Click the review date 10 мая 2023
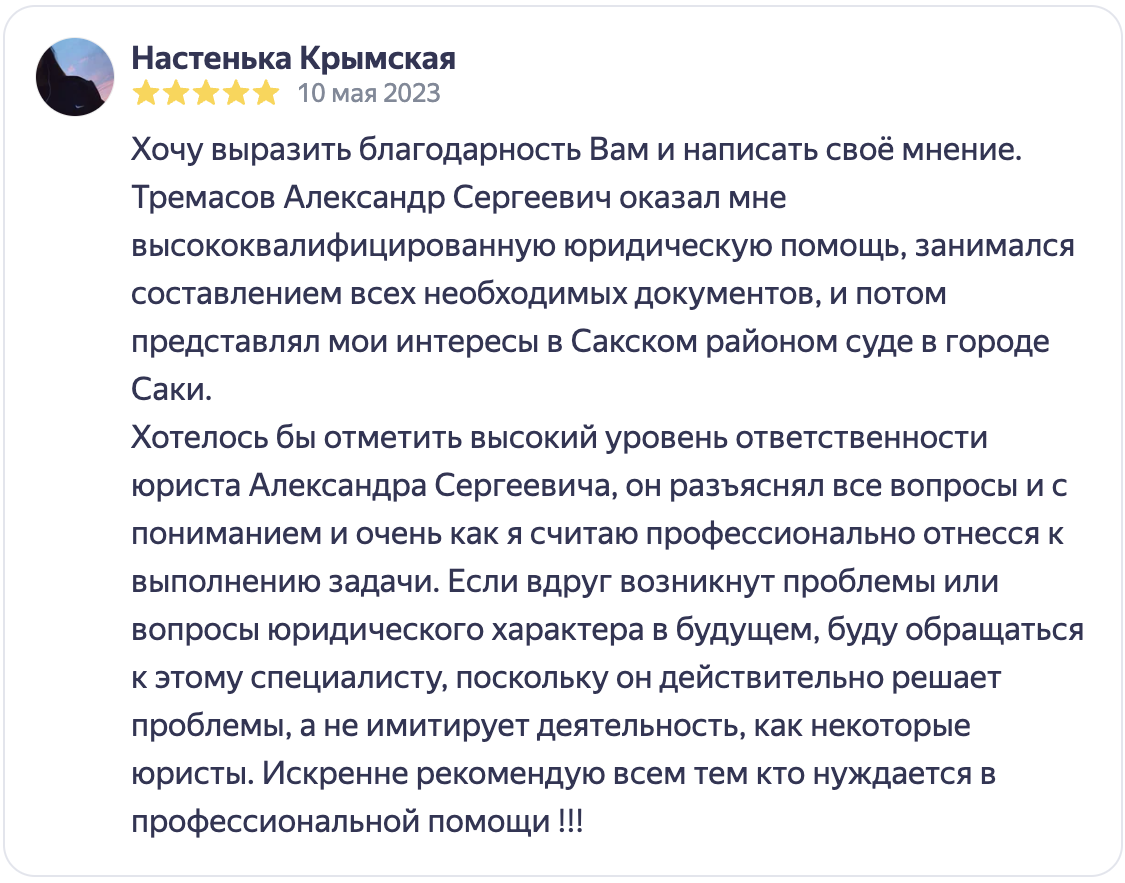1125x883 pixels. pos(369,93)
